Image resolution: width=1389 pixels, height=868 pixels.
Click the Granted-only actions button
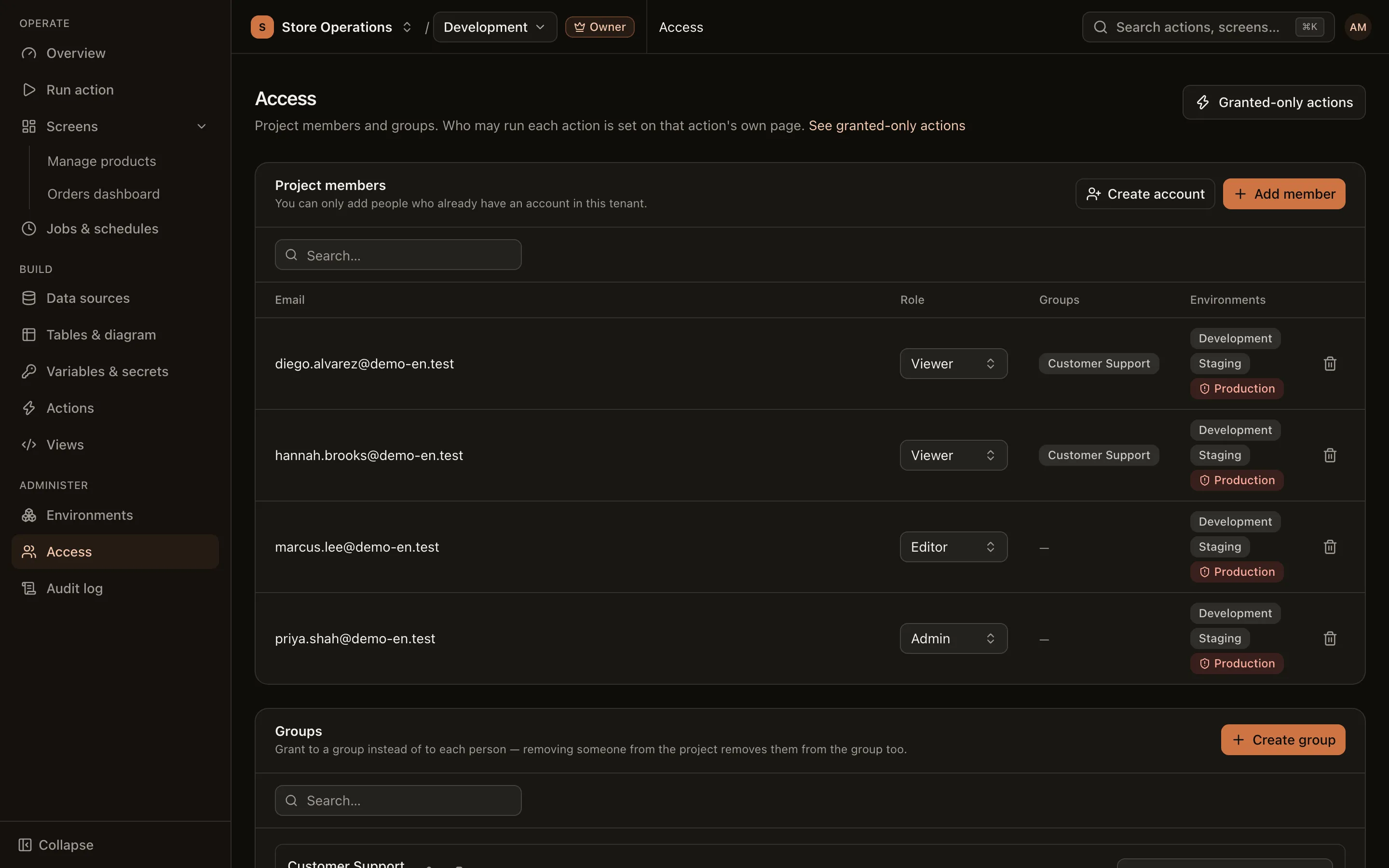1274,102
